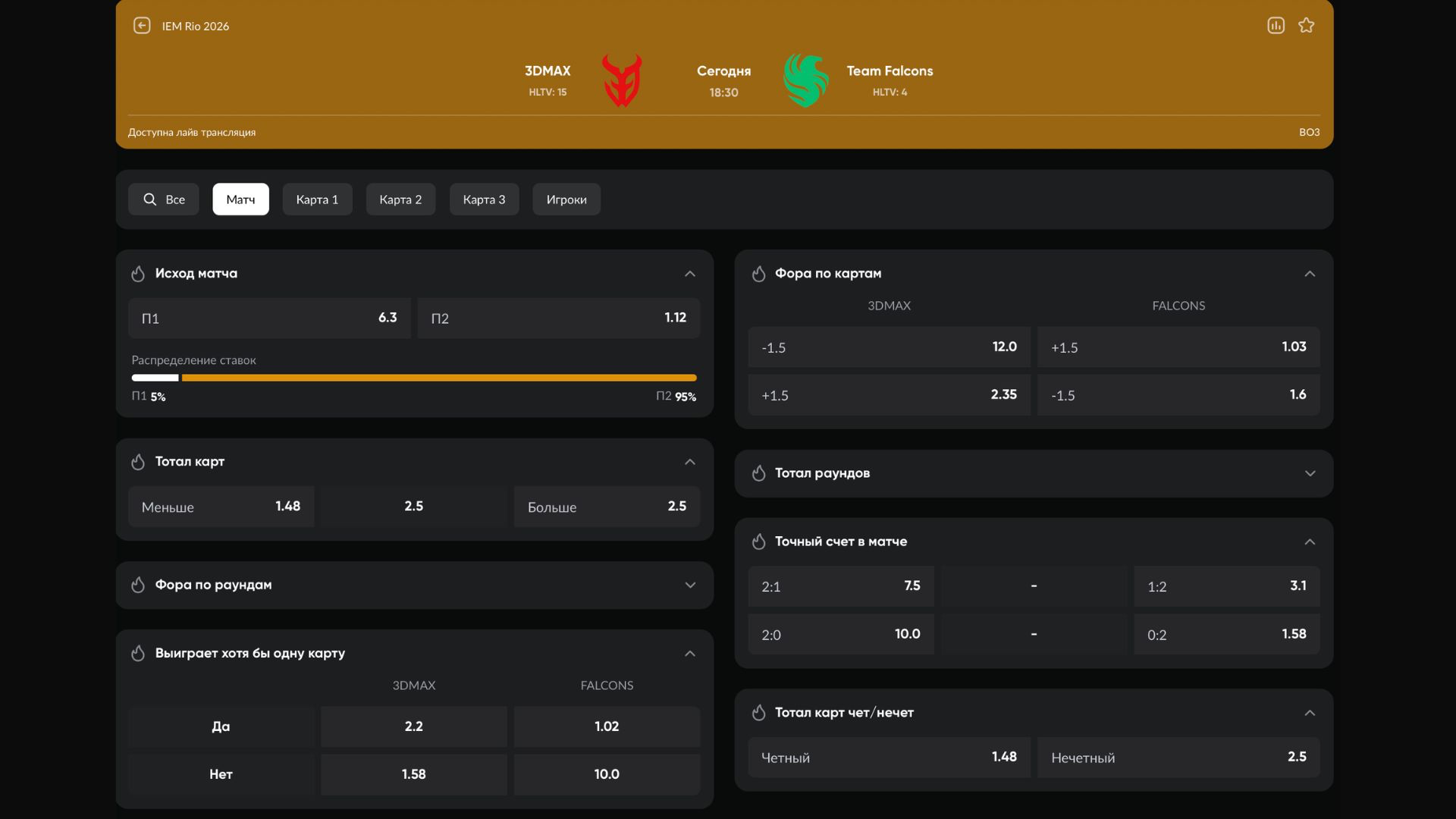Click the back arrow icon beside IEM Rio 2026
The height and width of the screenshot is (819, 1456).
point(142,26)
